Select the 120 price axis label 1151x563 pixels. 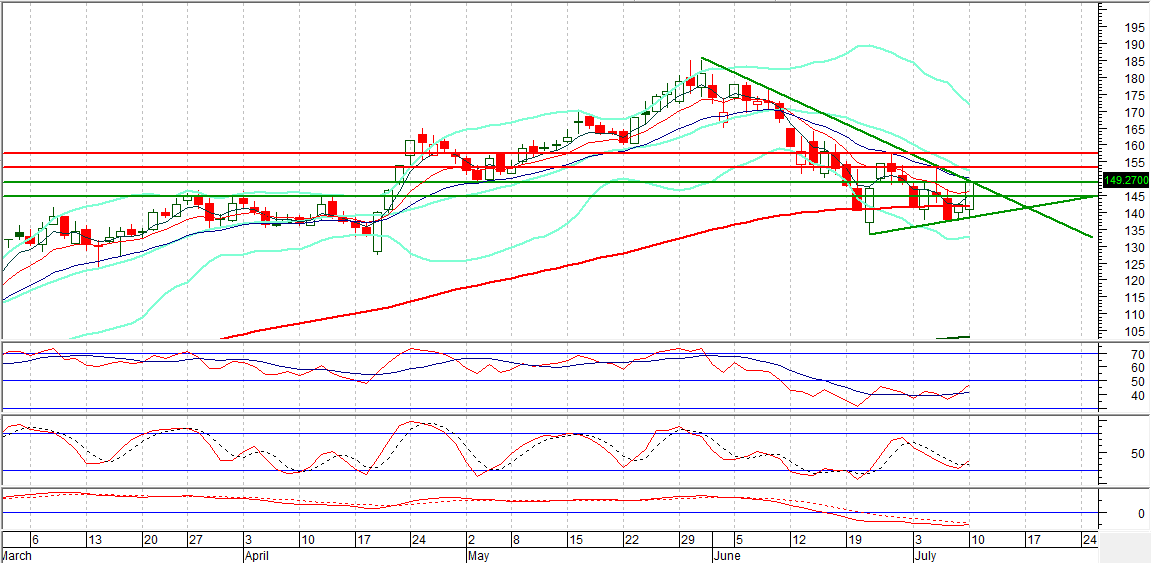[x=1135, y=281]
